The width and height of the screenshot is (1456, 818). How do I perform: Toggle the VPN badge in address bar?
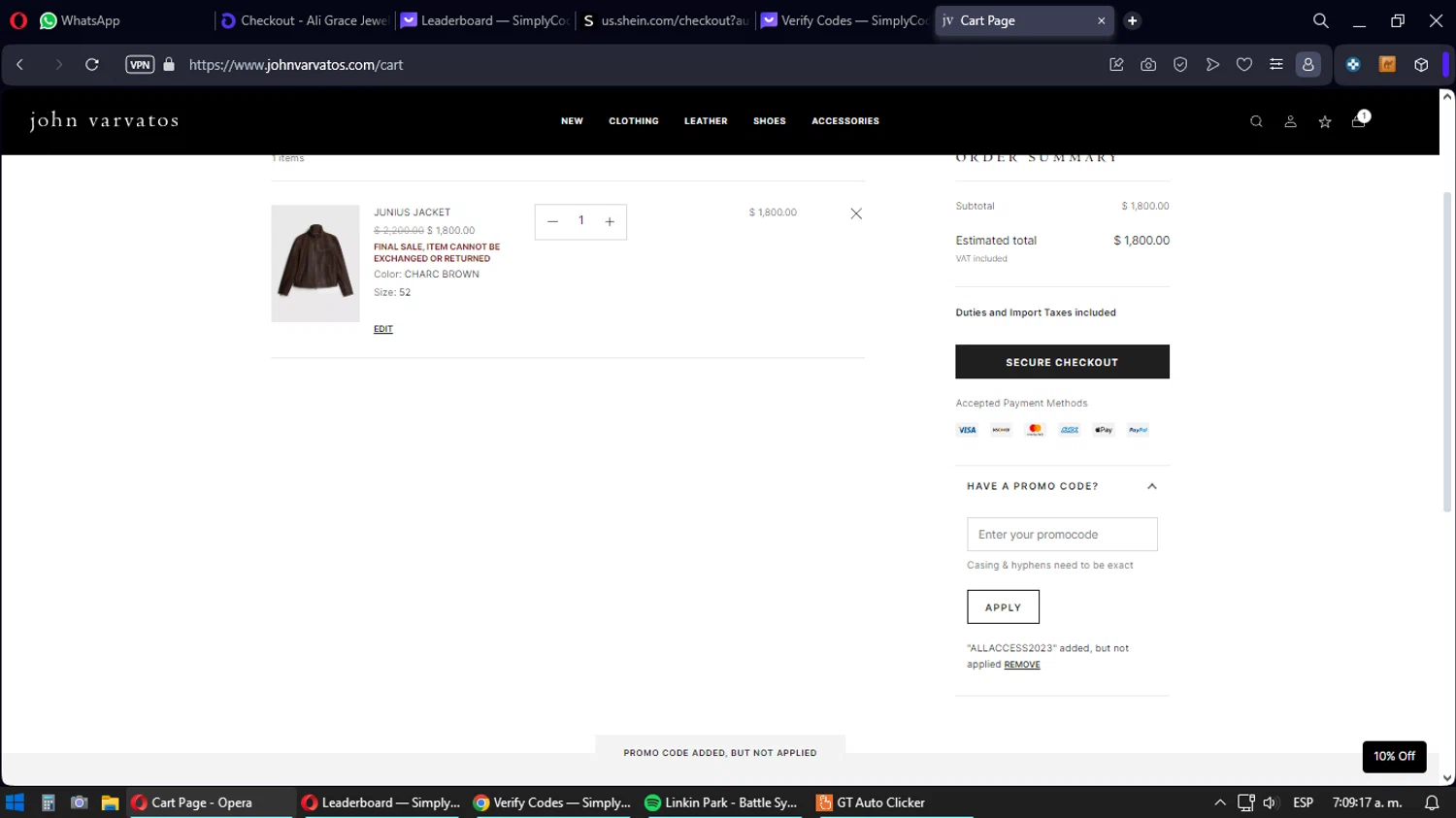140,65
